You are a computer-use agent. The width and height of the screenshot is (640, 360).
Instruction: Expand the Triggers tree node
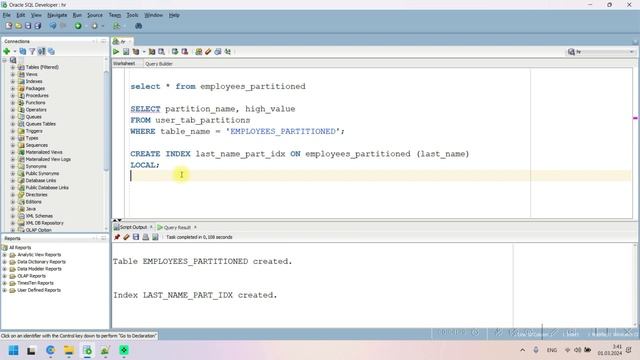point(13,131)
